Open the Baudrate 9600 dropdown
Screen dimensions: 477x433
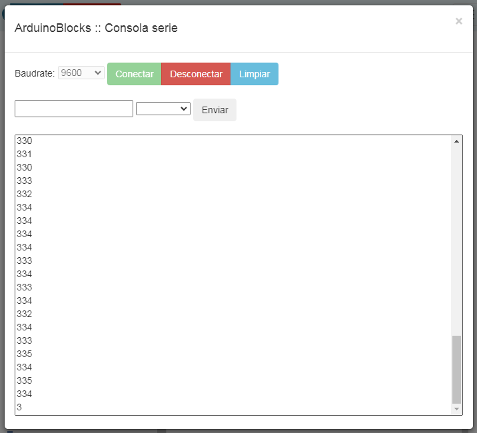click(81, 73)
